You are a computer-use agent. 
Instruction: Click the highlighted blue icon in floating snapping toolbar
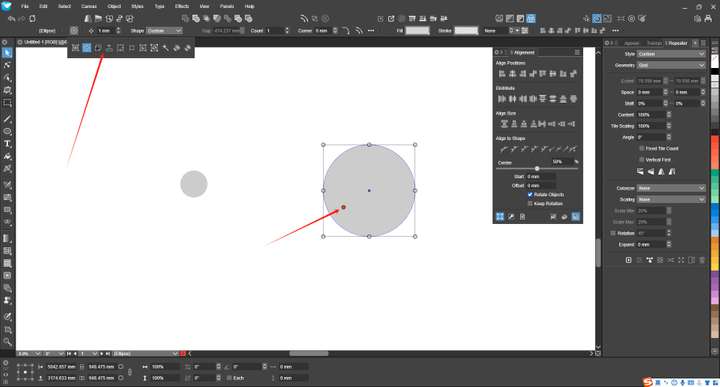[x=86, y=48]
